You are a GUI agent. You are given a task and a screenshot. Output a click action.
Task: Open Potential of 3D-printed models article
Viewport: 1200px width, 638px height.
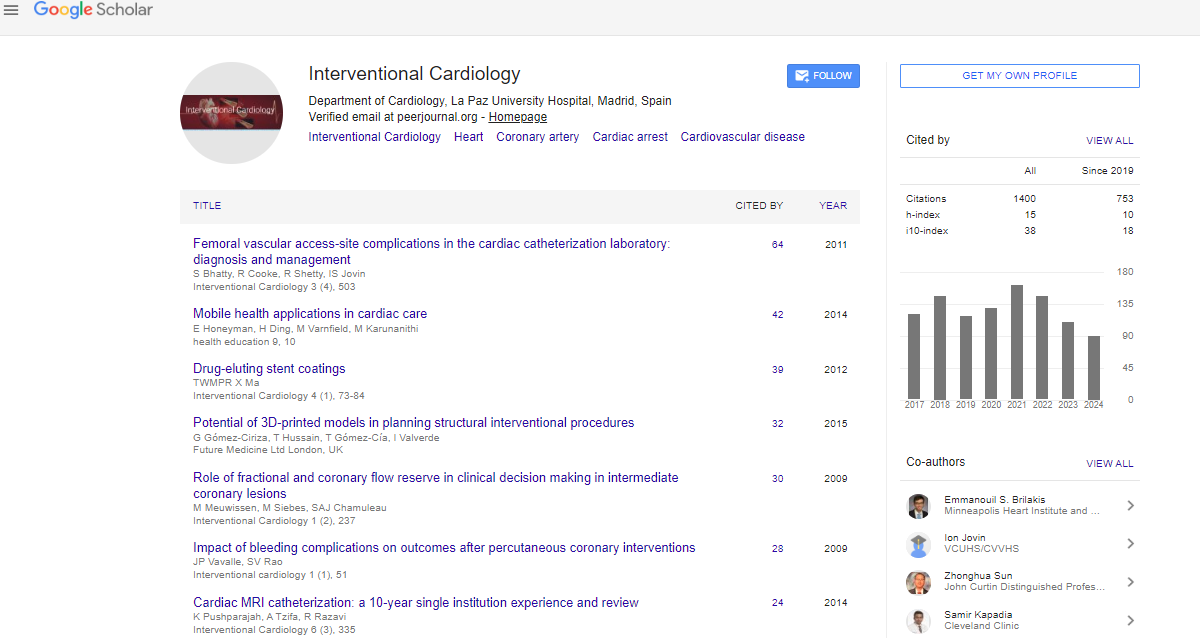(413, 422)
